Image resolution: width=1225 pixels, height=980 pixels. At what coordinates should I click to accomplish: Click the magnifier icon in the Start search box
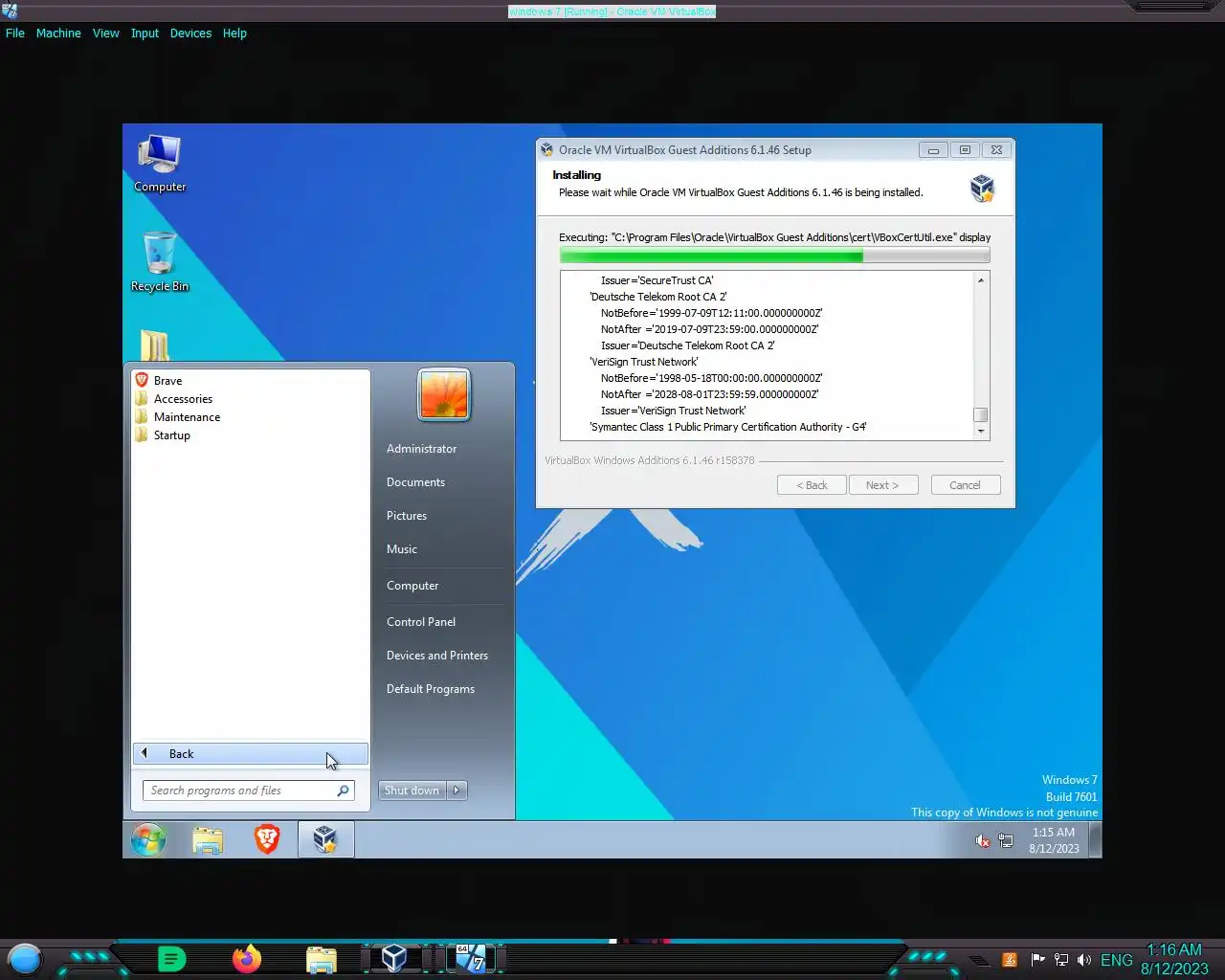pos(343,791)
